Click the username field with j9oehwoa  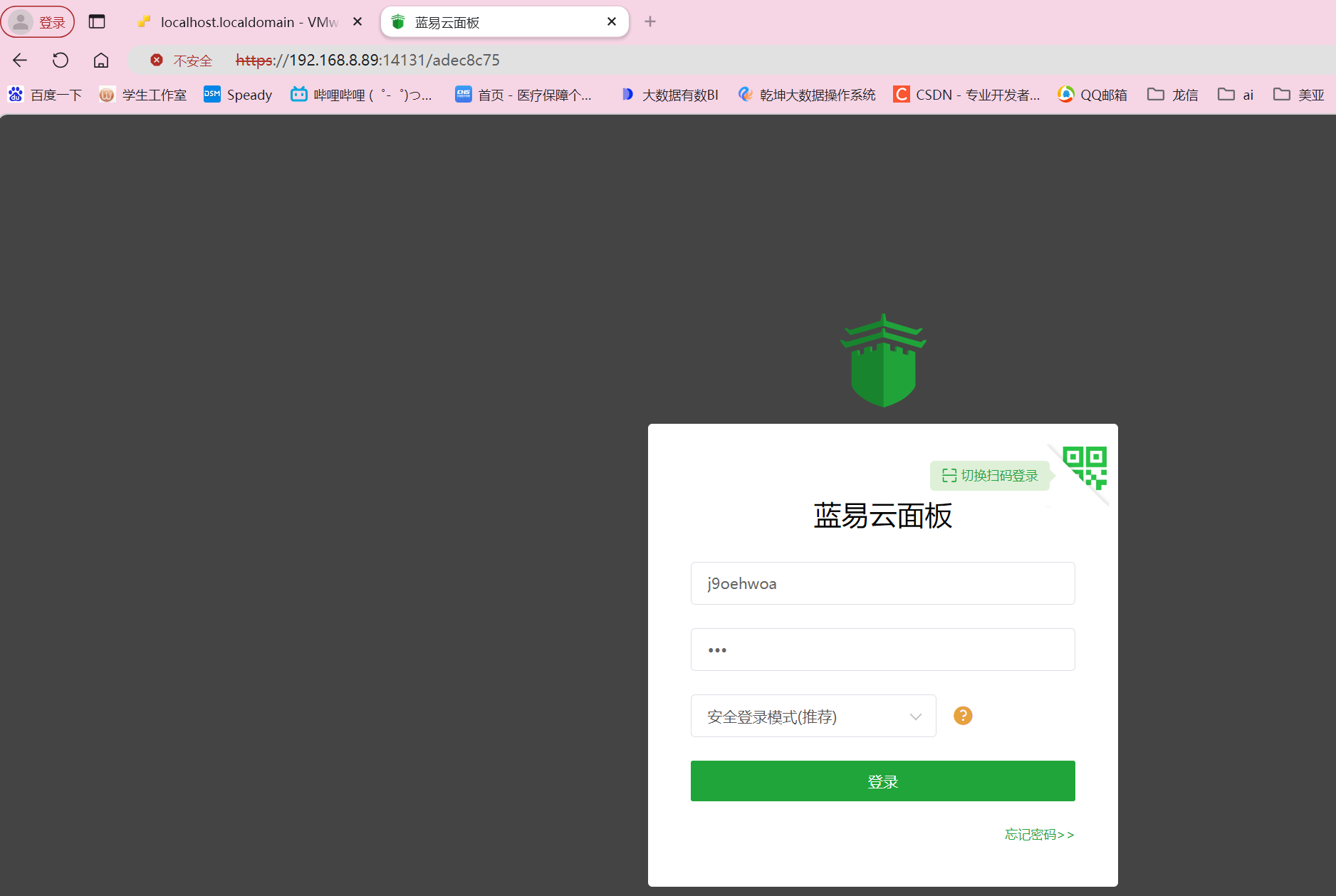pos(883,583)
